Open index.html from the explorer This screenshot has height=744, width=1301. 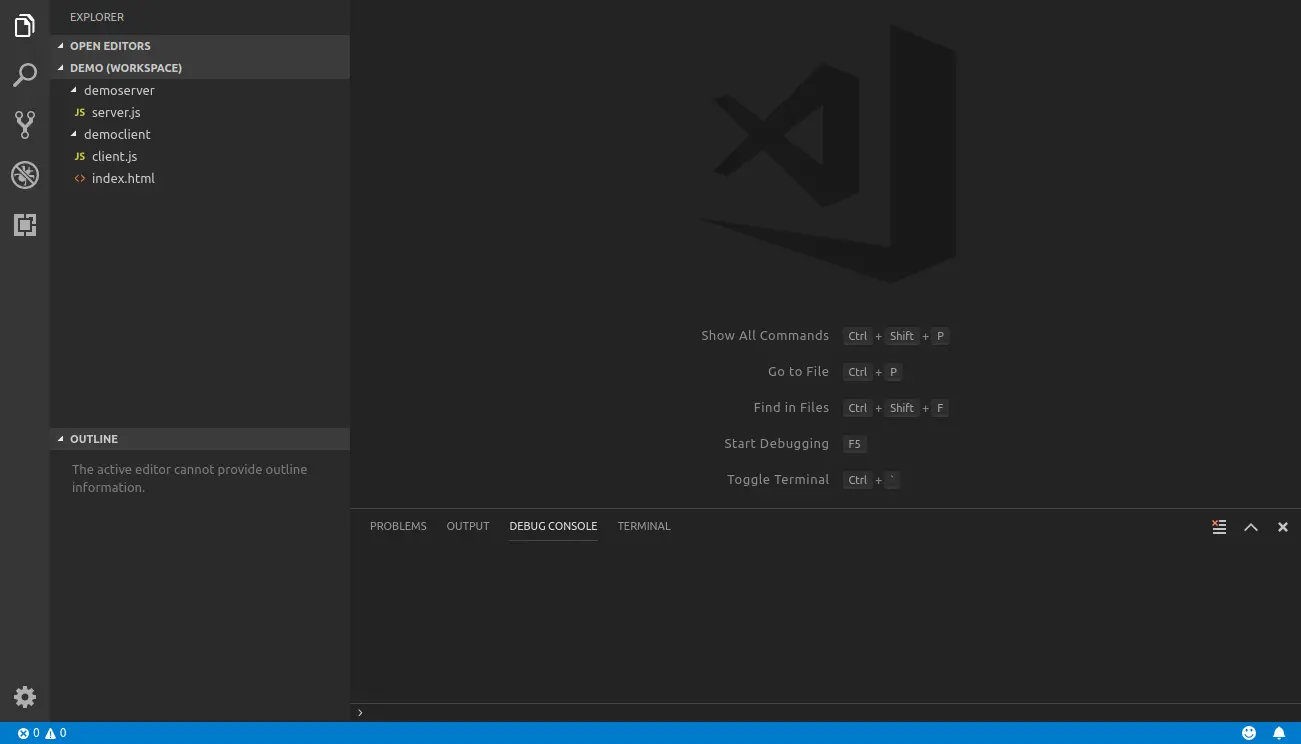point(200,178)
